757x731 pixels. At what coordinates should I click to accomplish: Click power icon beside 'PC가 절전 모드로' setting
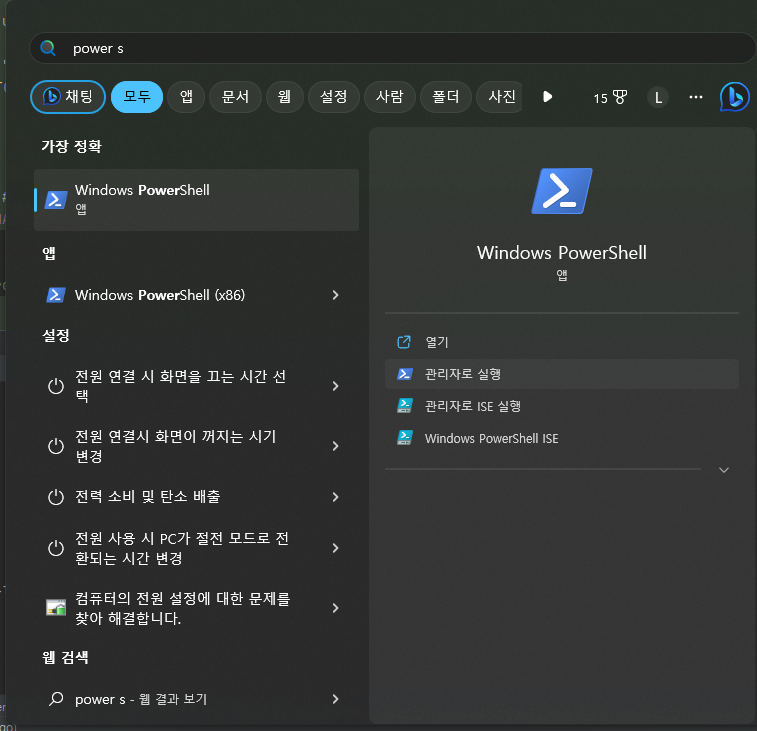pyautogui.click(x=56, y=548)
